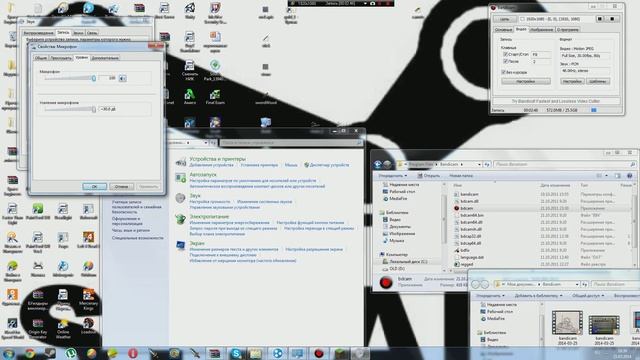
Task: Click Новая папка in Explorer toolbar
Action: click(x=461, y=176)
